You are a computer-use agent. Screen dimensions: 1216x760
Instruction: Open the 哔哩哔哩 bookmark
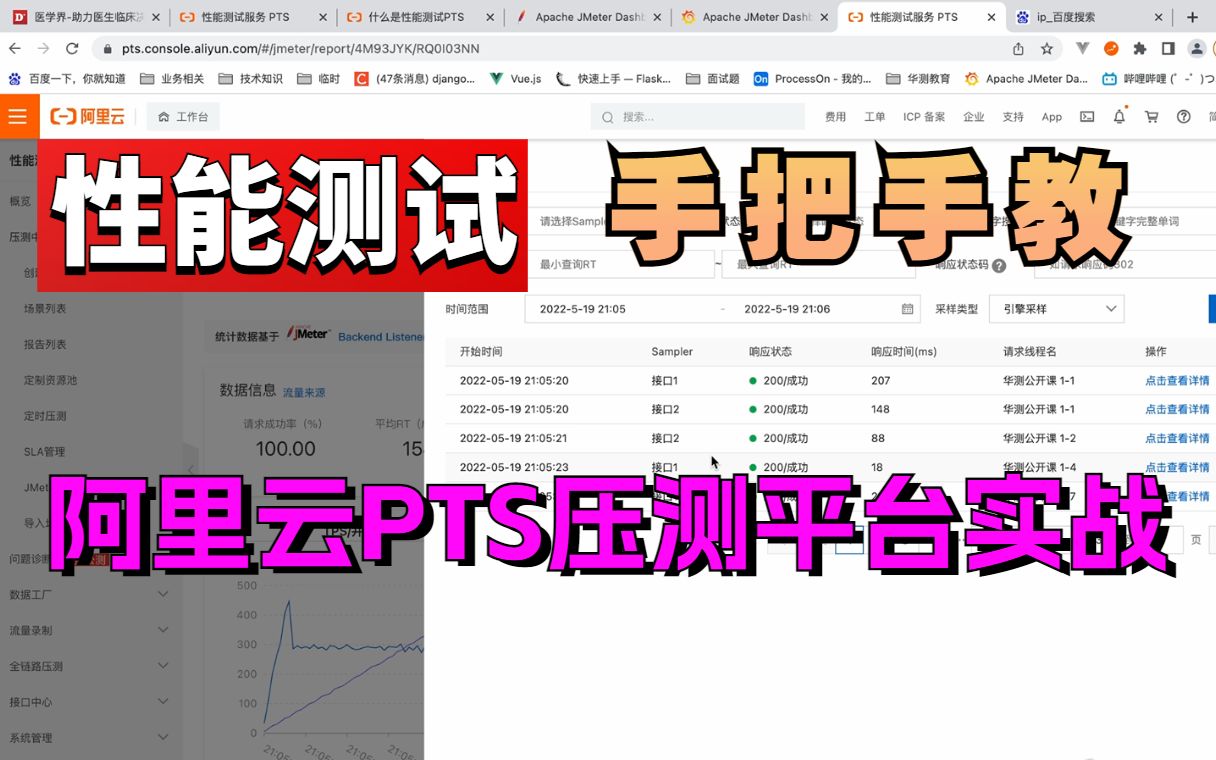[1158, 79]
